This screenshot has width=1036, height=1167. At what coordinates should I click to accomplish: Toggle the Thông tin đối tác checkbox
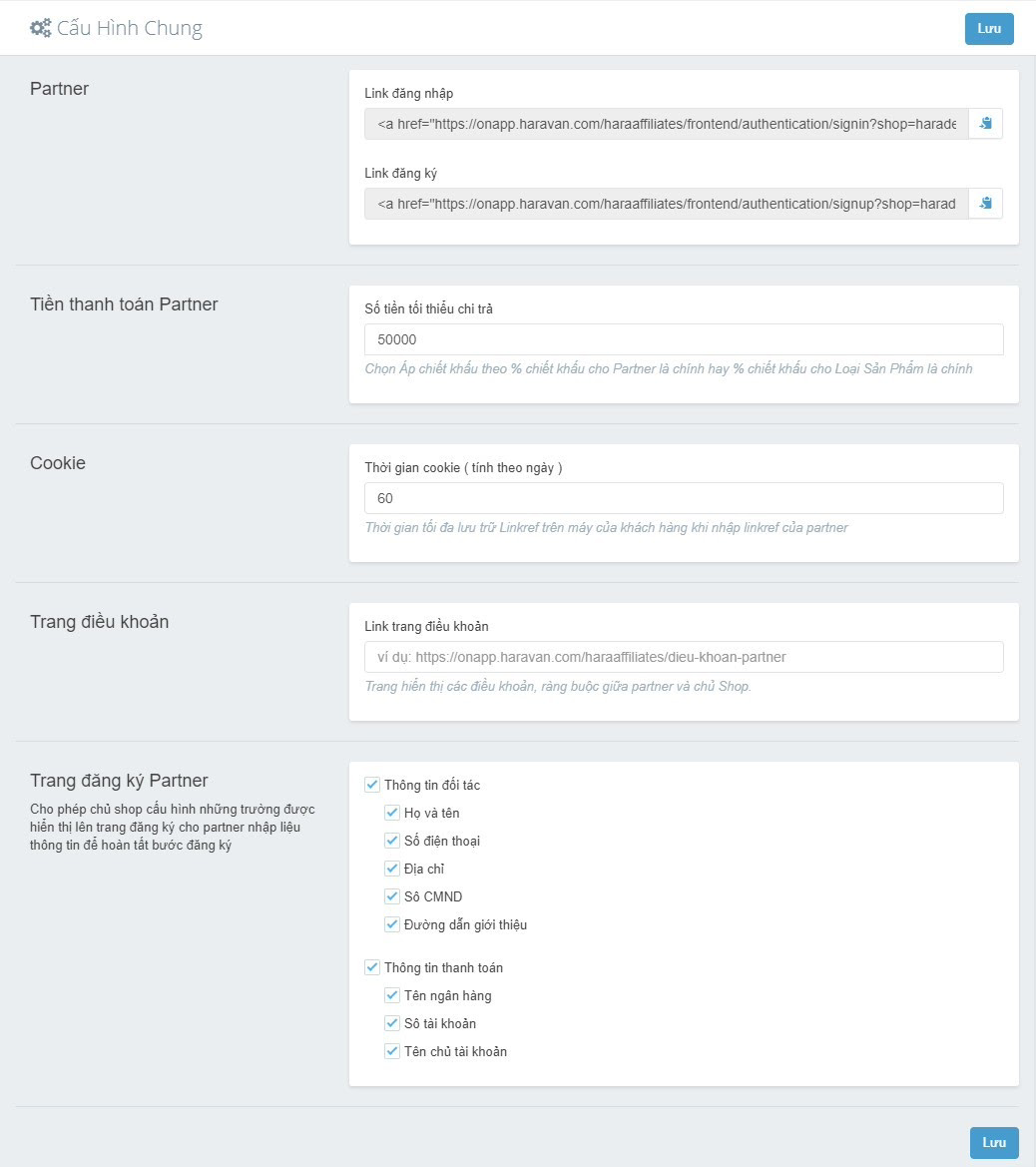(372, 785)
